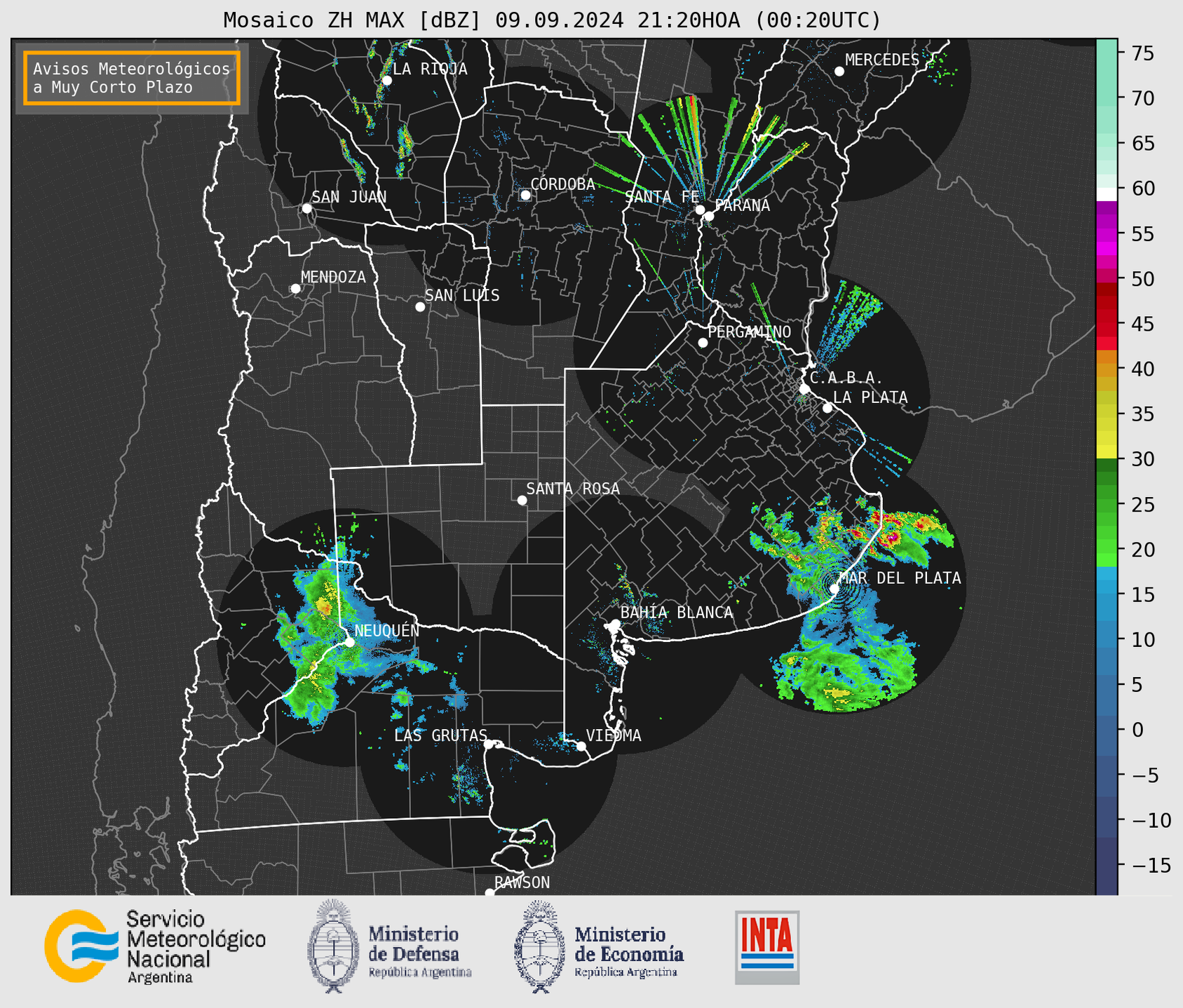1183x1008 pixels.
Task: Click the magenta 55 dBZ colorbar band
Action: [x=1107, y=233]
